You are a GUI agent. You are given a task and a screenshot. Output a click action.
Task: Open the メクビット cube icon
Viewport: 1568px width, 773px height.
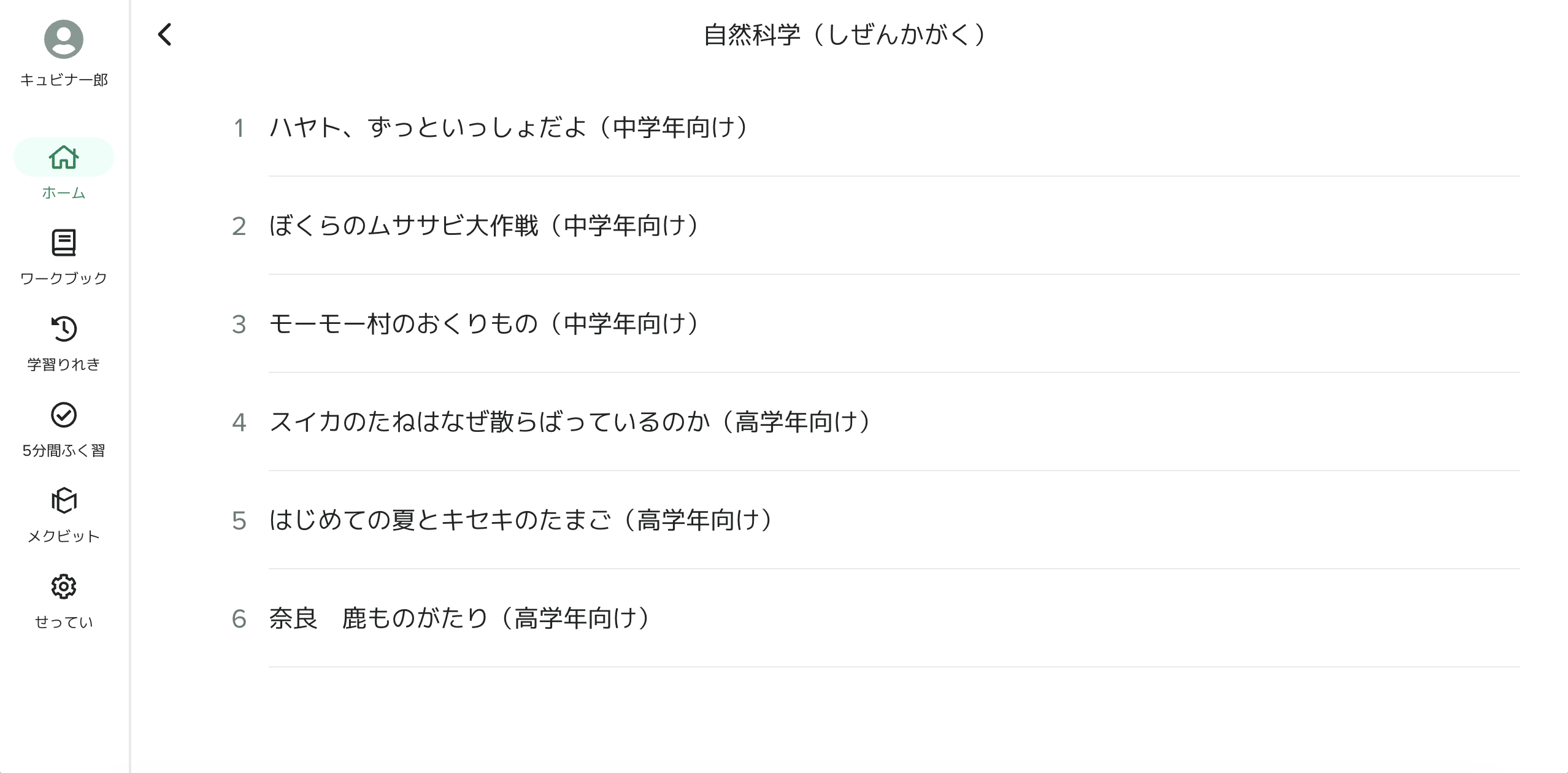pyautogui.click(x=64, y=501)
